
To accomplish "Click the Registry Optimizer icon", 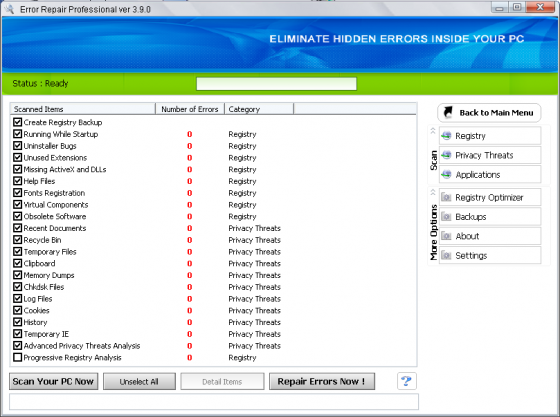I will pos(446,197).
